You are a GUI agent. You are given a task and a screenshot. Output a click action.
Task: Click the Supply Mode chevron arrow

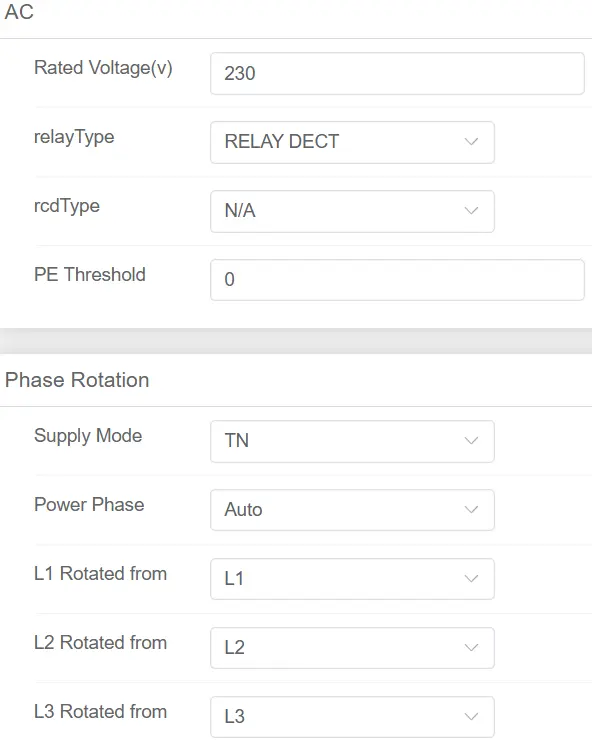pyautogui.click(x=471, y=441)
